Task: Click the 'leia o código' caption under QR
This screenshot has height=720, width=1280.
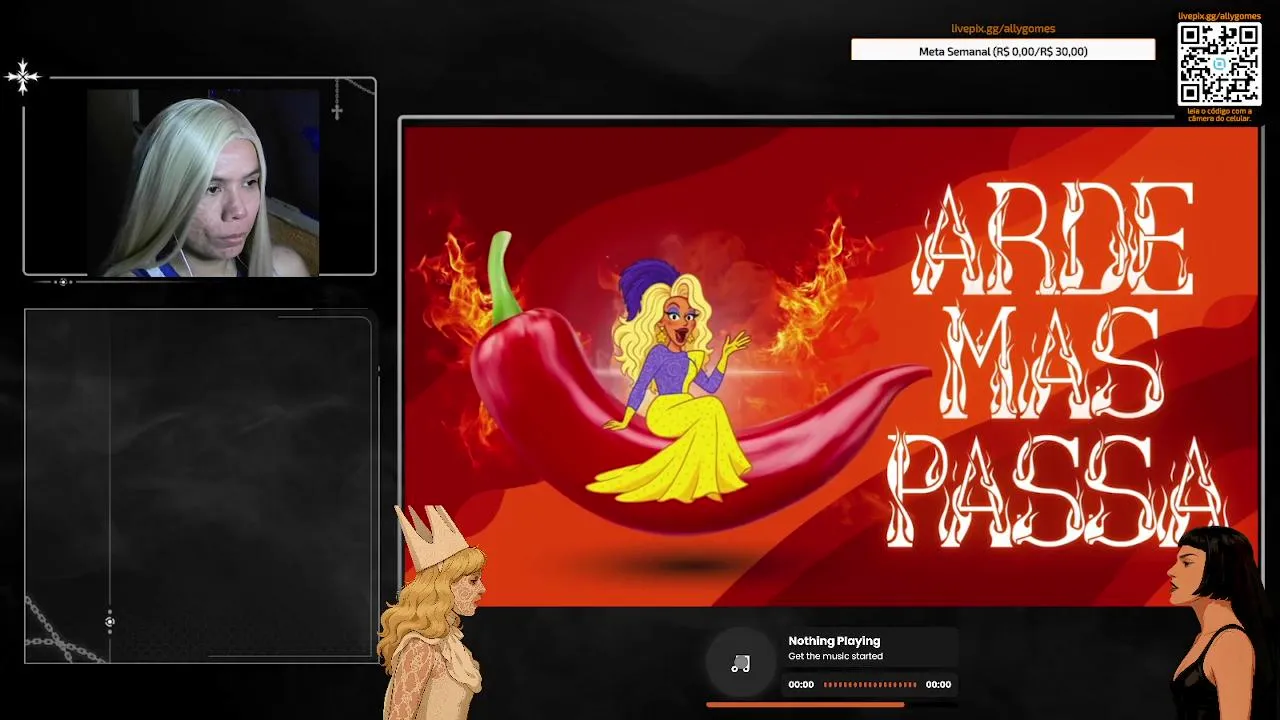Action: (x=1219, y=114)
